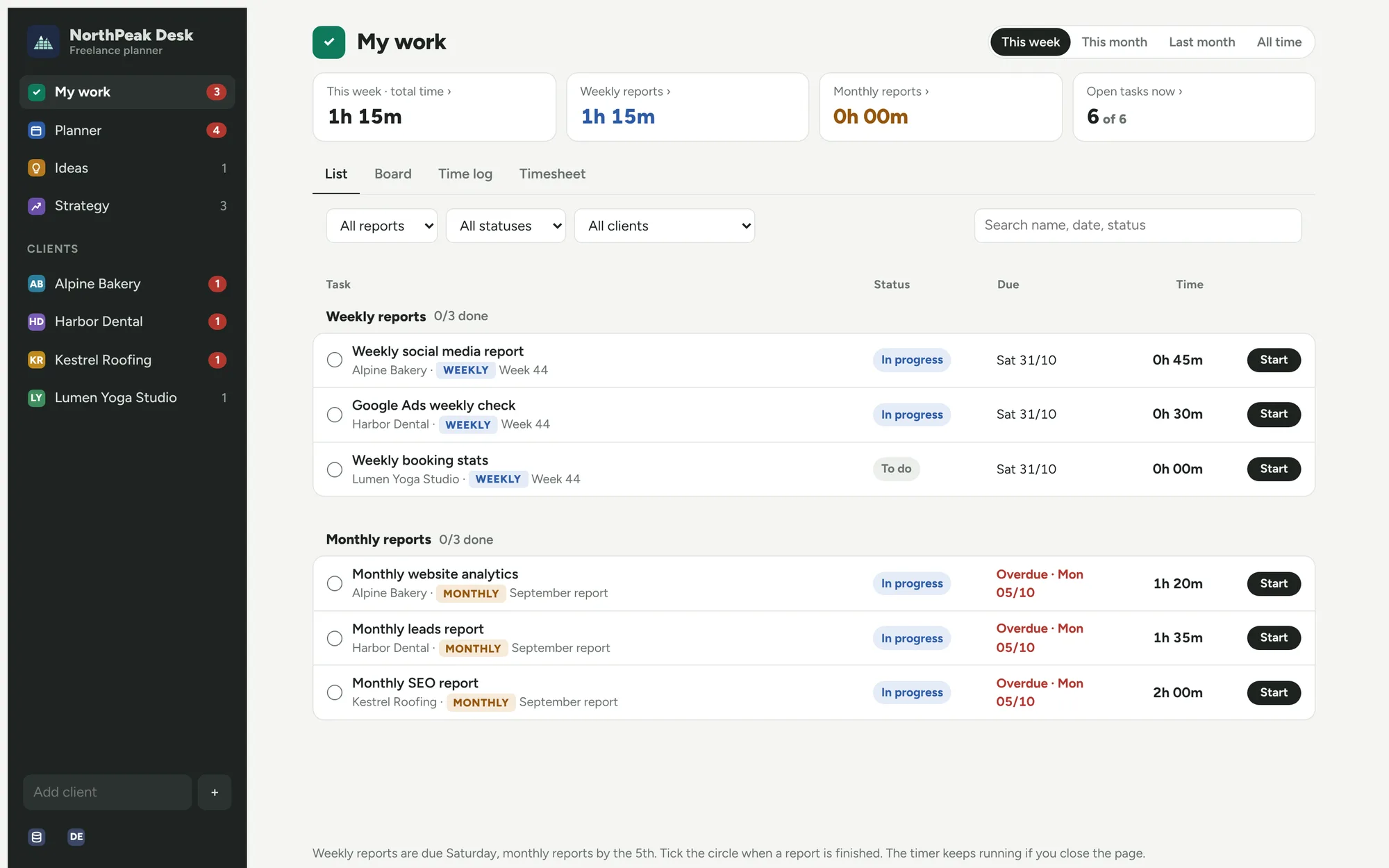The image size is (1389, 868).
Task: Open the Timesheet tab
Action: [x=552, y=174]
